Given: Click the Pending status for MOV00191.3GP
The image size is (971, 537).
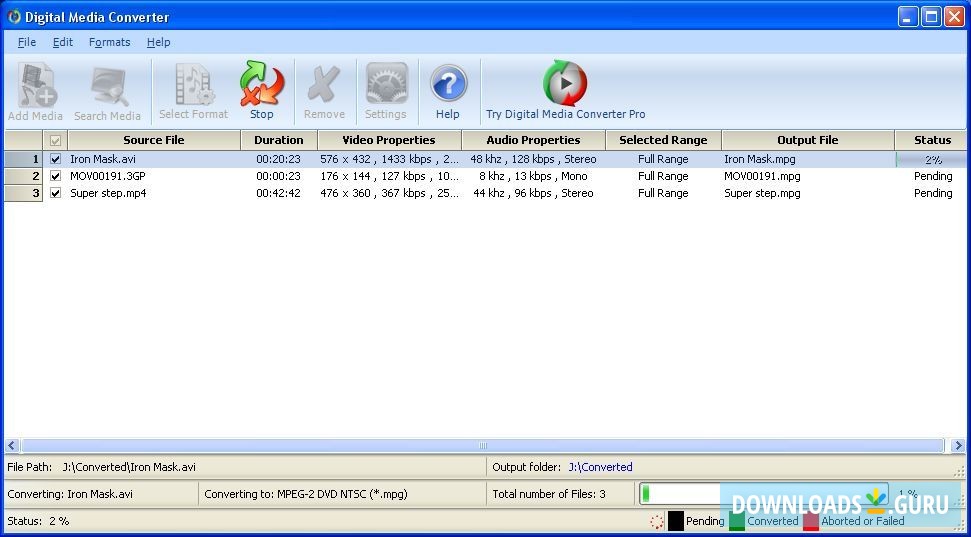Looking at the screenshot, I should tap(933, 176).
